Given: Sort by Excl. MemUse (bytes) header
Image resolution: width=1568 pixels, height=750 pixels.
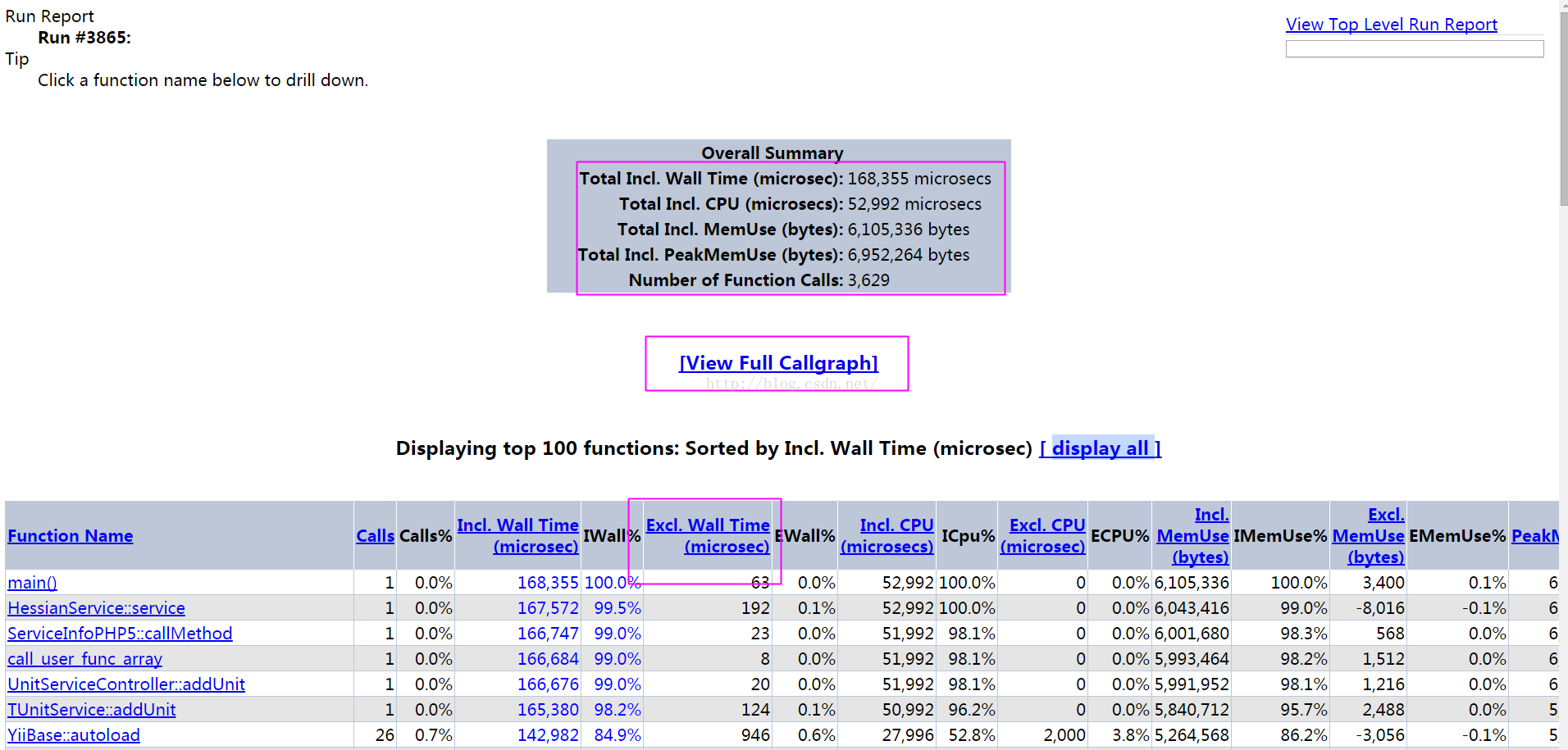Looking at the screenshot, I should coord(1368,536).
